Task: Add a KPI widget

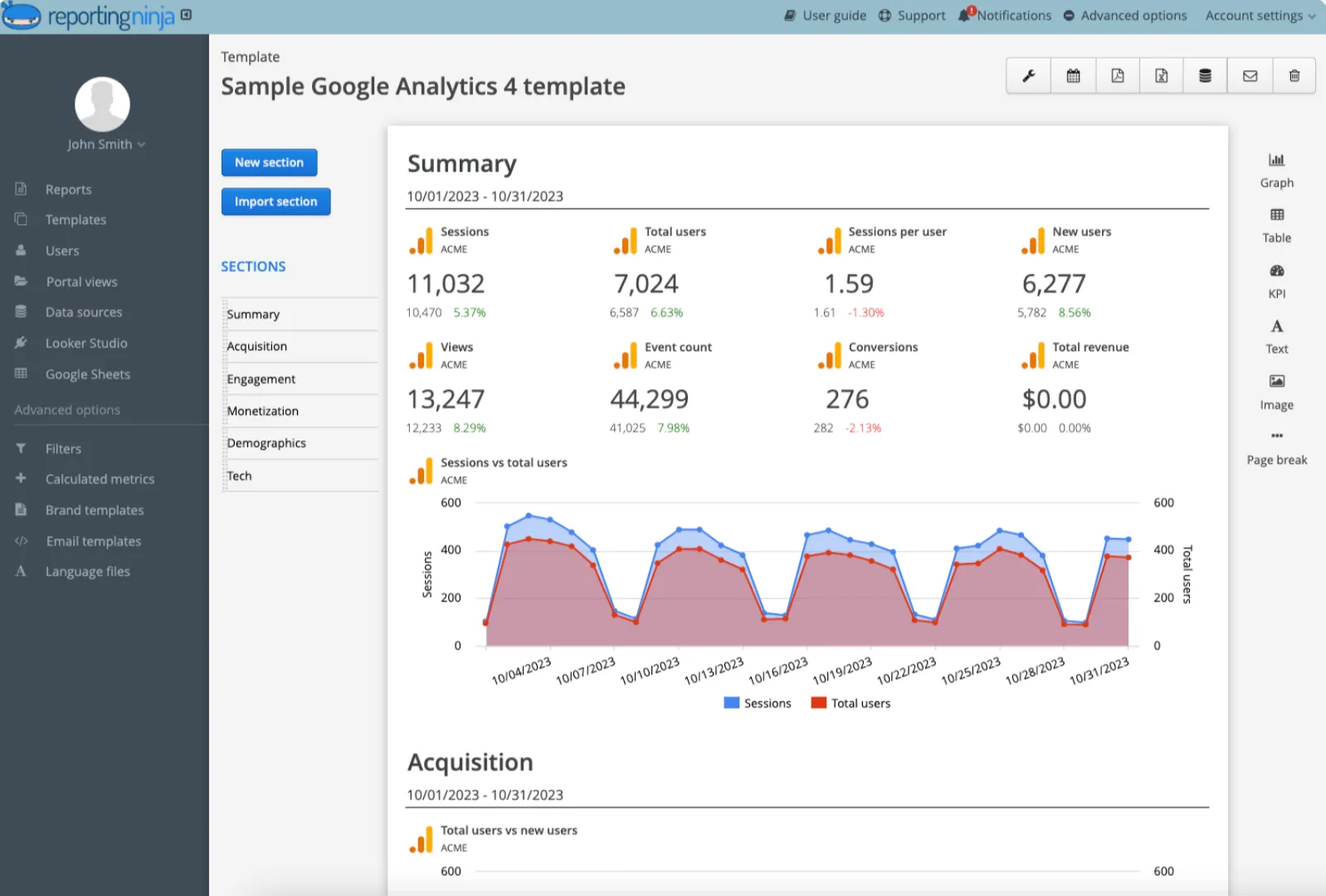Action: 1277,281
